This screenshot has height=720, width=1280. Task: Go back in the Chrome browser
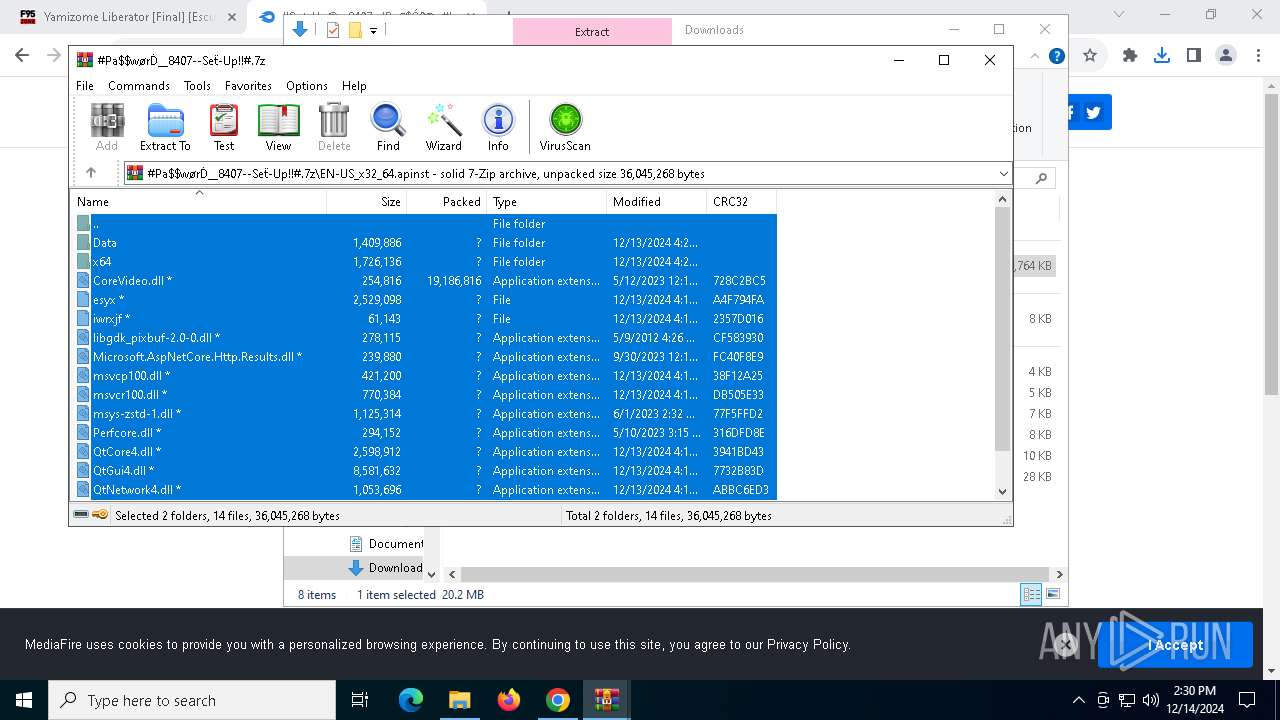(22, 56)
